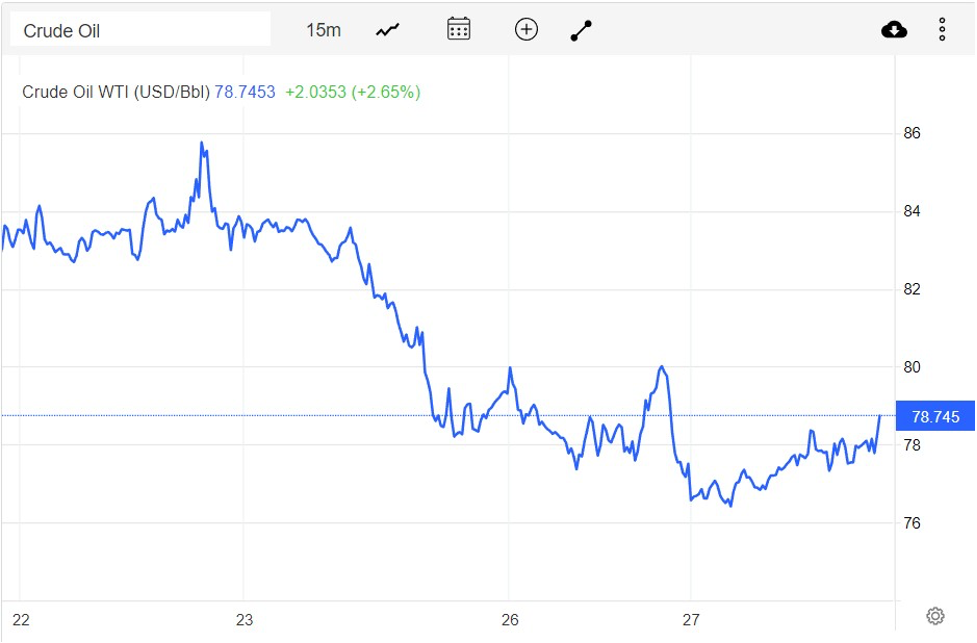
Task: Click the Crude Oil WTI (USD/Bbl) legend label
Action: coord(116,92)
